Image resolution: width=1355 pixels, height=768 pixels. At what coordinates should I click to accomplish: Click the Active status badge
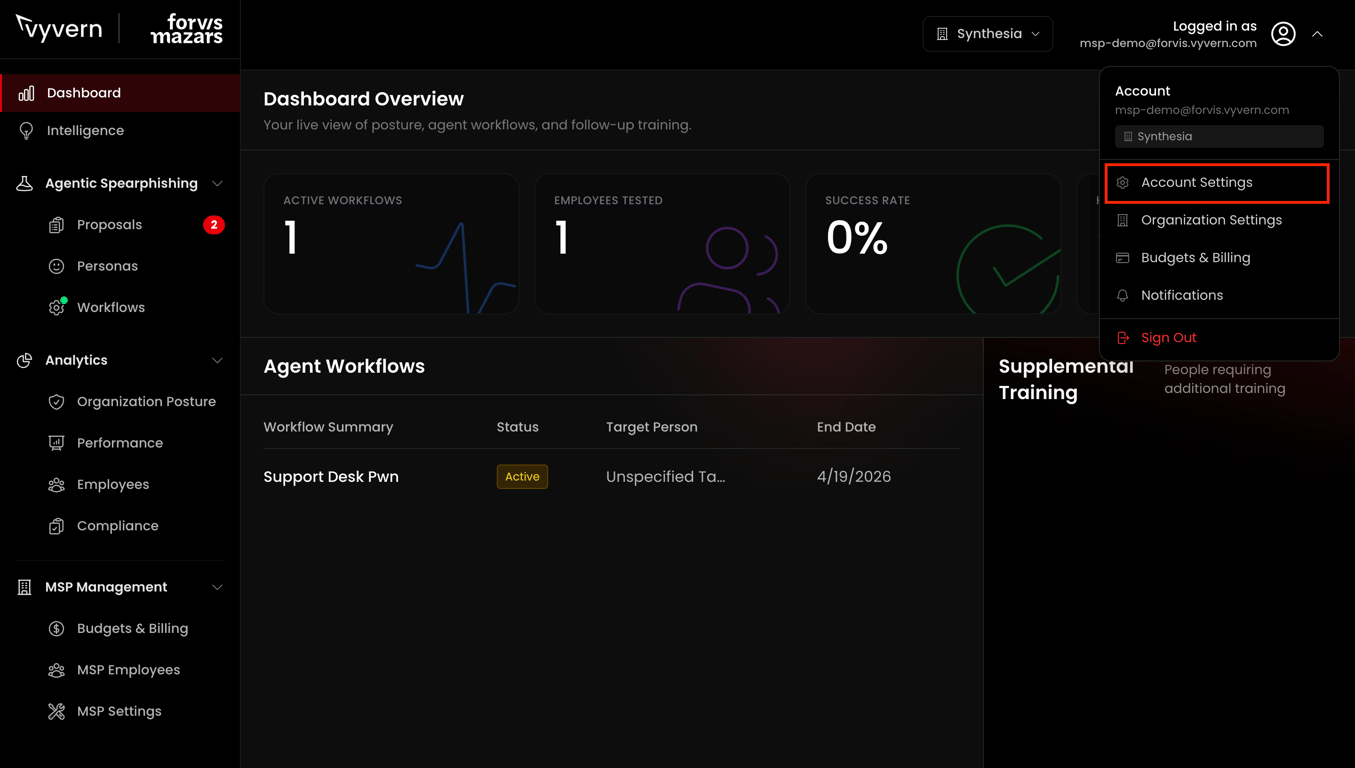pos(522,477)
